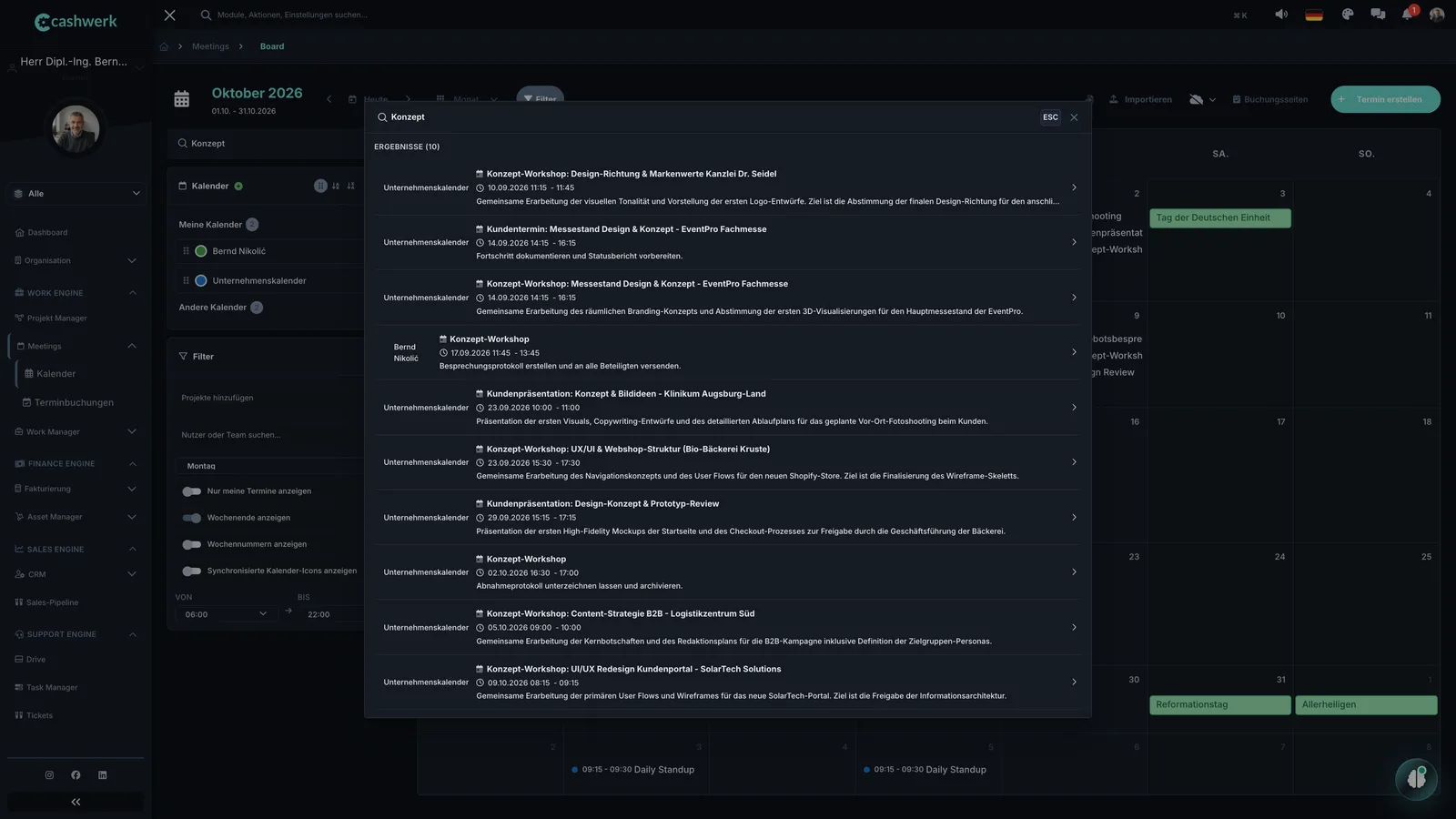Expand the CRM menu
Image resolution: width=1456 pixels, height=819 pixels.
pyautogui.click(x=76, y=574)
